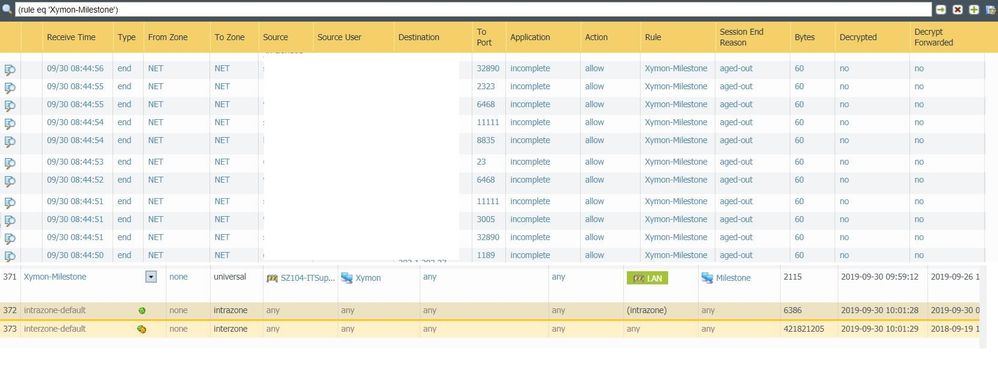Screen dimensions: 998x388
Task: Open details for the 08:44:54 port 11111 entry
Action: coord(10,123)
